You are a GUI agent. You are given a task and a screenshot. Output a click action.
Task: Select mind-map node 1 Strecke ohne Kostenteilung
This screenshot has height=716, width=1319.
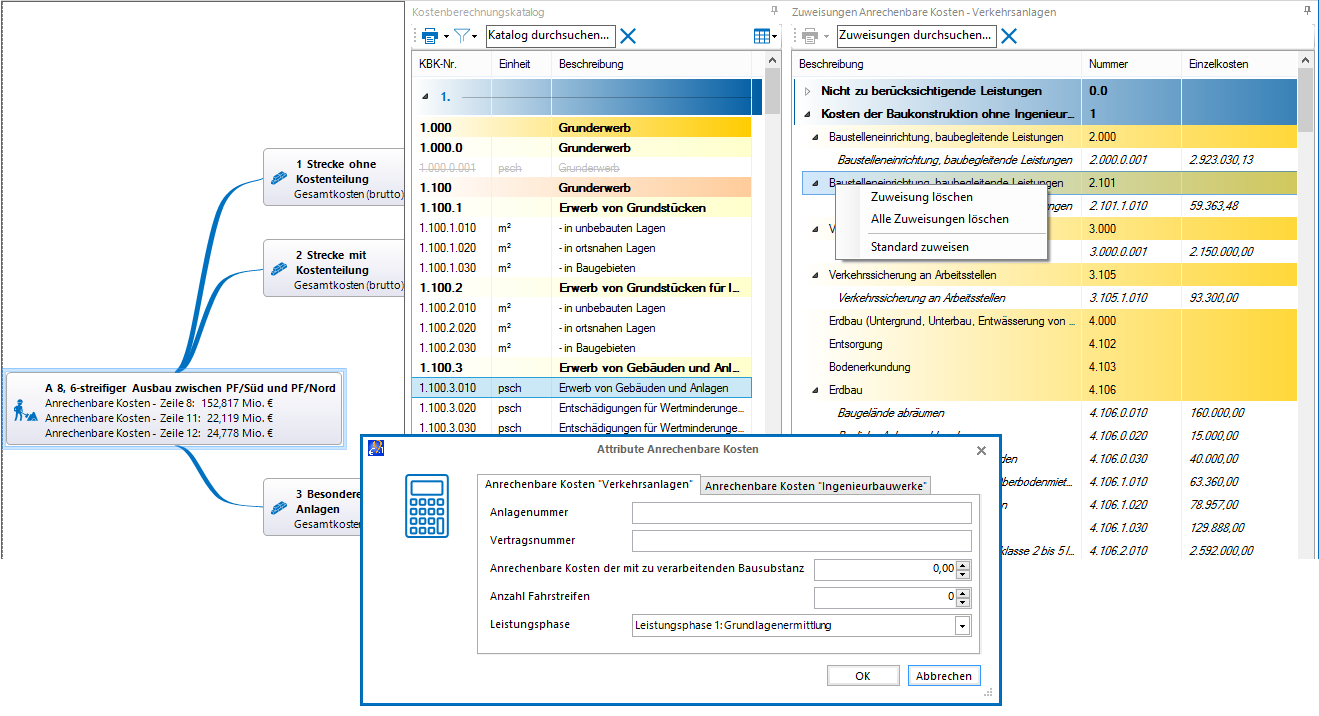point(336,177)
